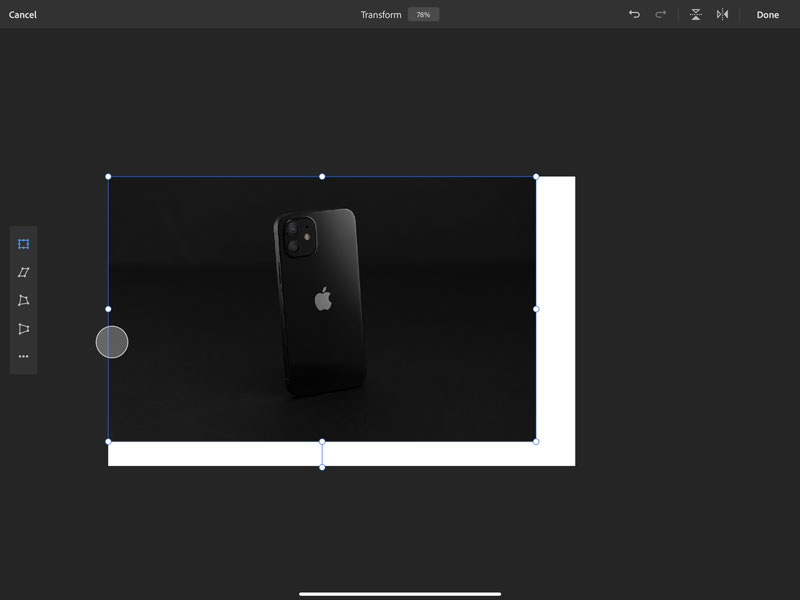Image resolution: width=800 pixels, height=600 pixels.
Task: Tap Cancel to discard the transform
Action: 23,15
